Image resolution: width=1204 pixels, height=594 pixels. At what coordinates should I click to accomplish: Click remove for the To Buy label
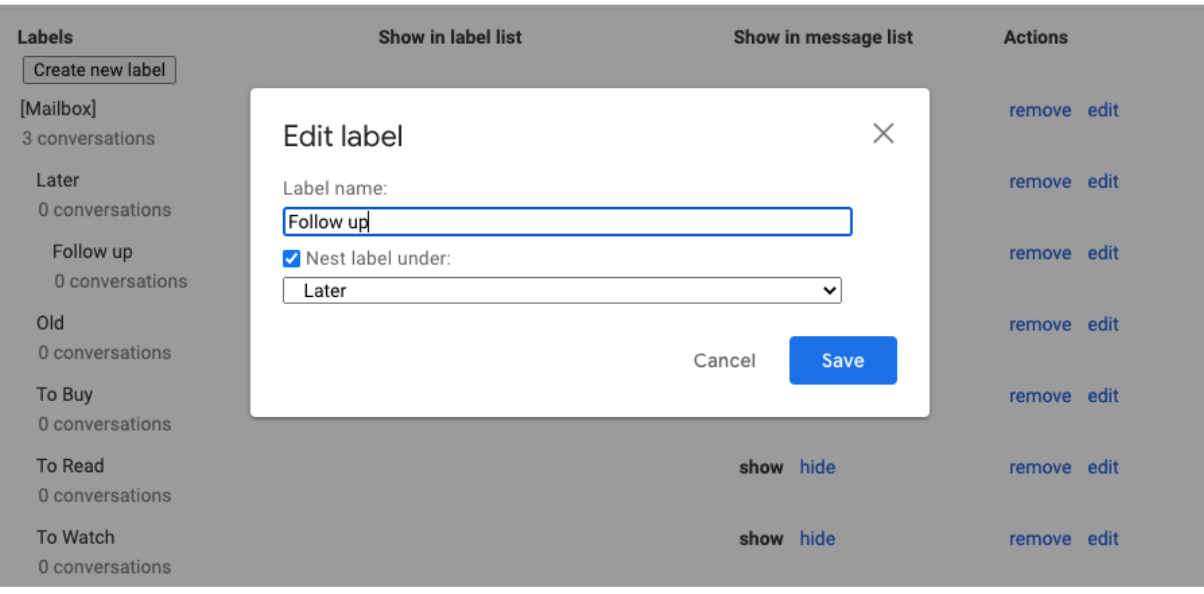click(1040, 396)
